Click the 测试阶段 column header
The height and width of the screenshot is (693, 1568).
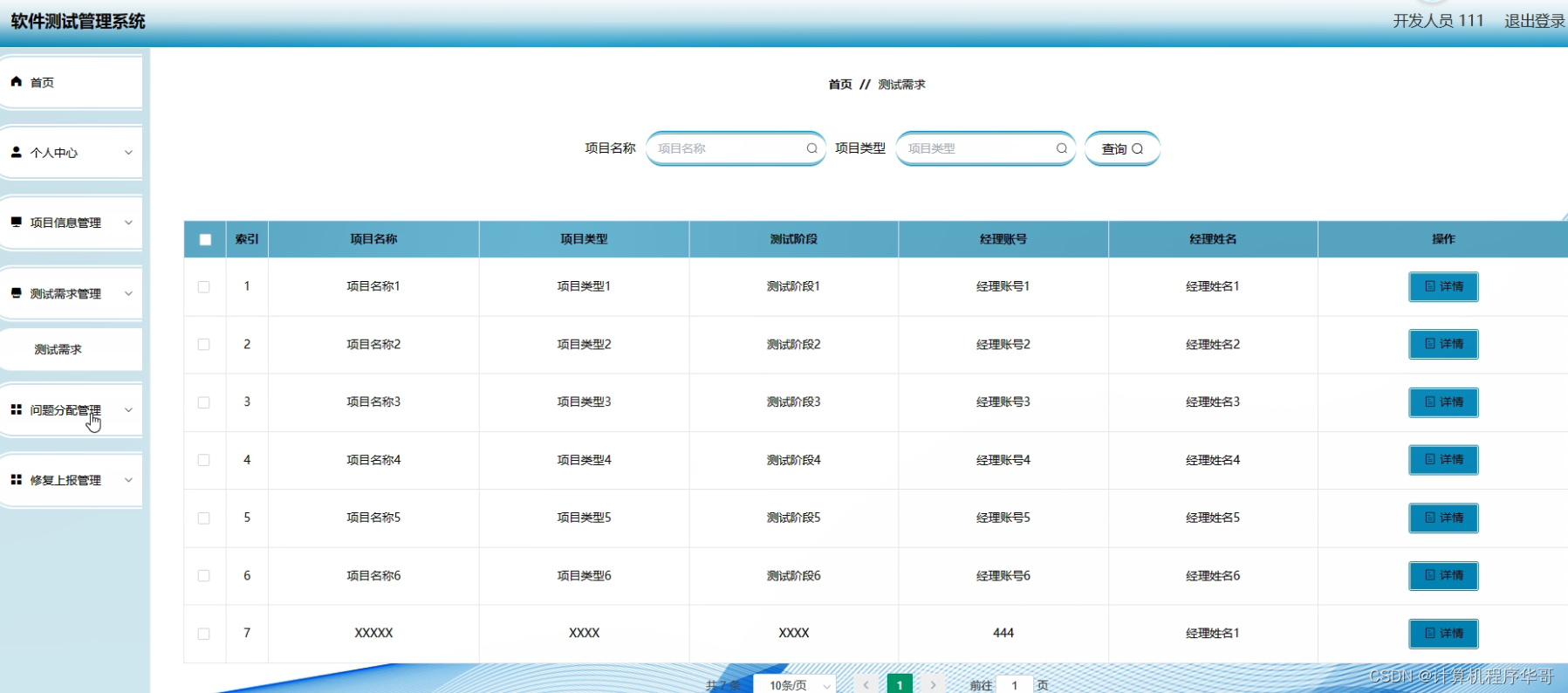[793, 239]
